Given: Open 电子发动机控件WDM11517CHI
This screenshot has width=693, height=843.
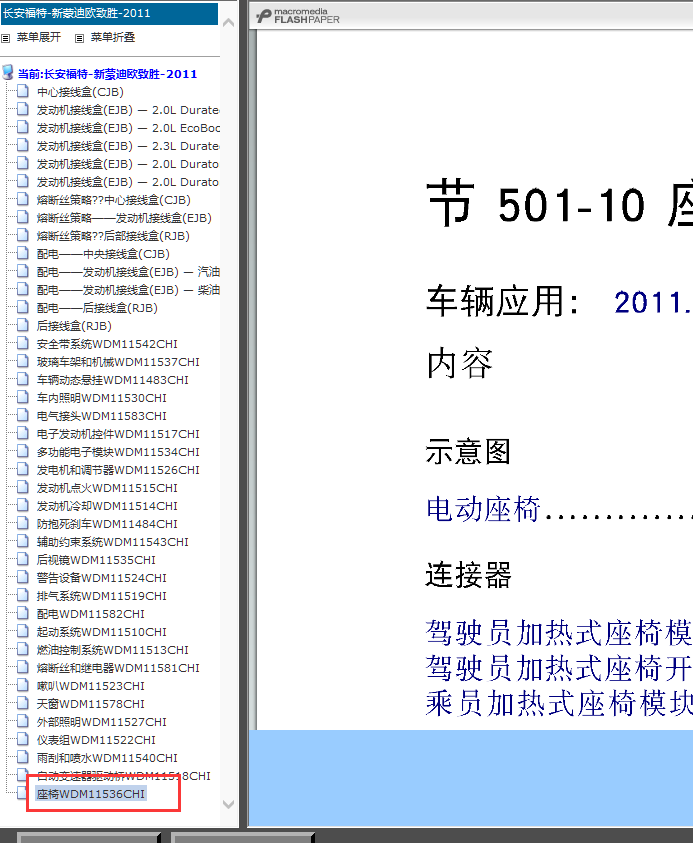Looking at the screenshot, I should [118, 434].
